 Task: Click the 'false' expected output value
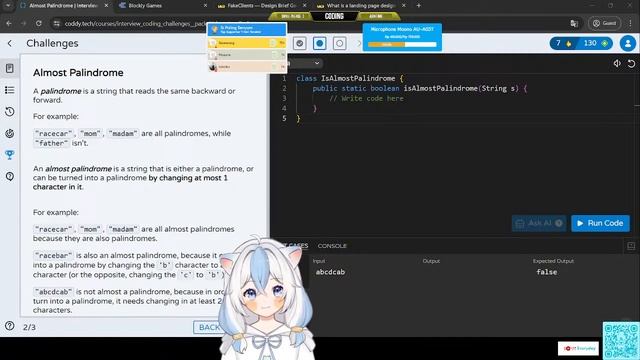point(547,272)
